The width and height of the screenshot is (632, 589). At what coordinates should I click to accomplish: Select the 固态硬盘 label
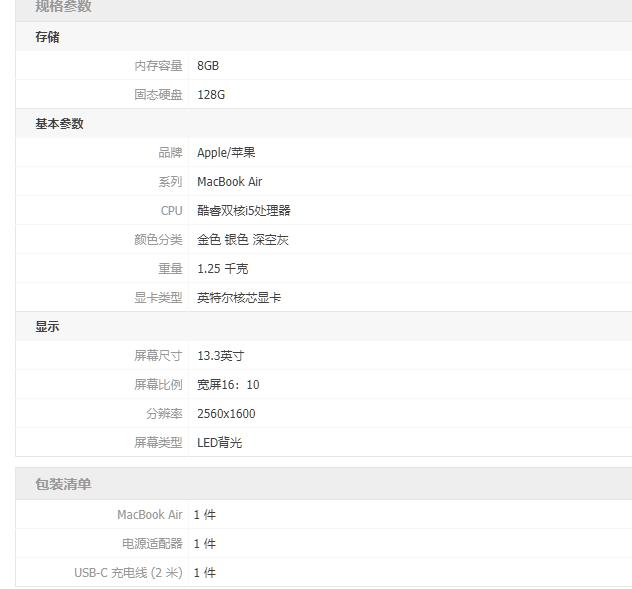click(158, 94)
